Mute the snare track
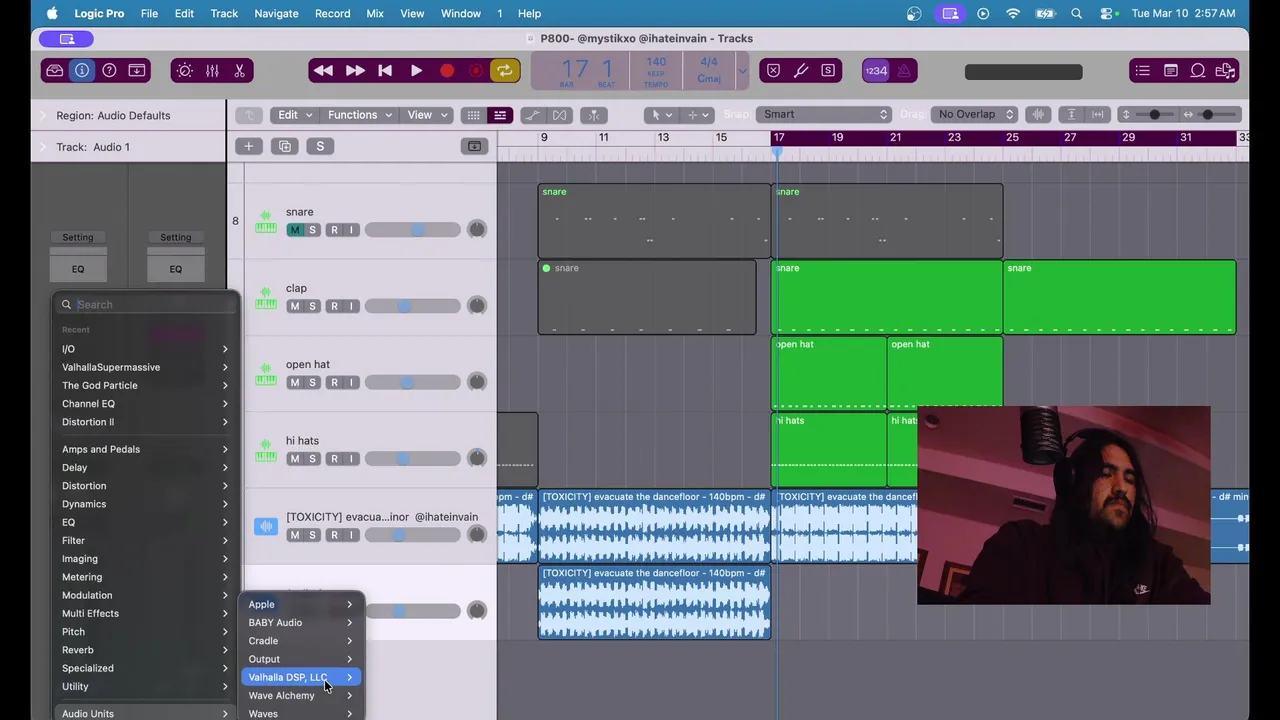This screenshot has width=1280, height=720. (294, 230)
